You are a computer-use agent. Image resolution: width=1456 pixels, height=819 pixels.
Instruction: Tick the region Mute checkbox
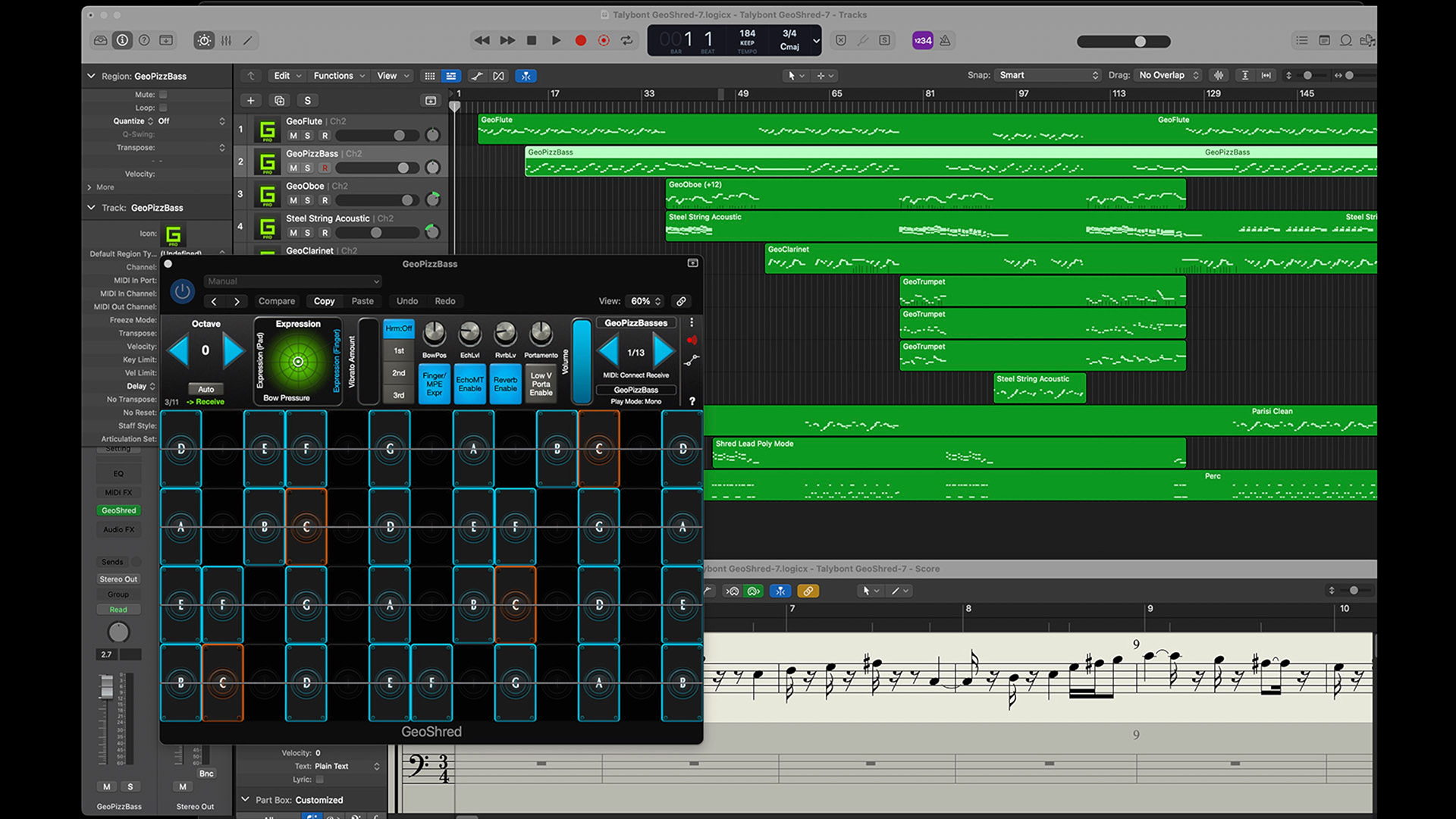point(162,95)
